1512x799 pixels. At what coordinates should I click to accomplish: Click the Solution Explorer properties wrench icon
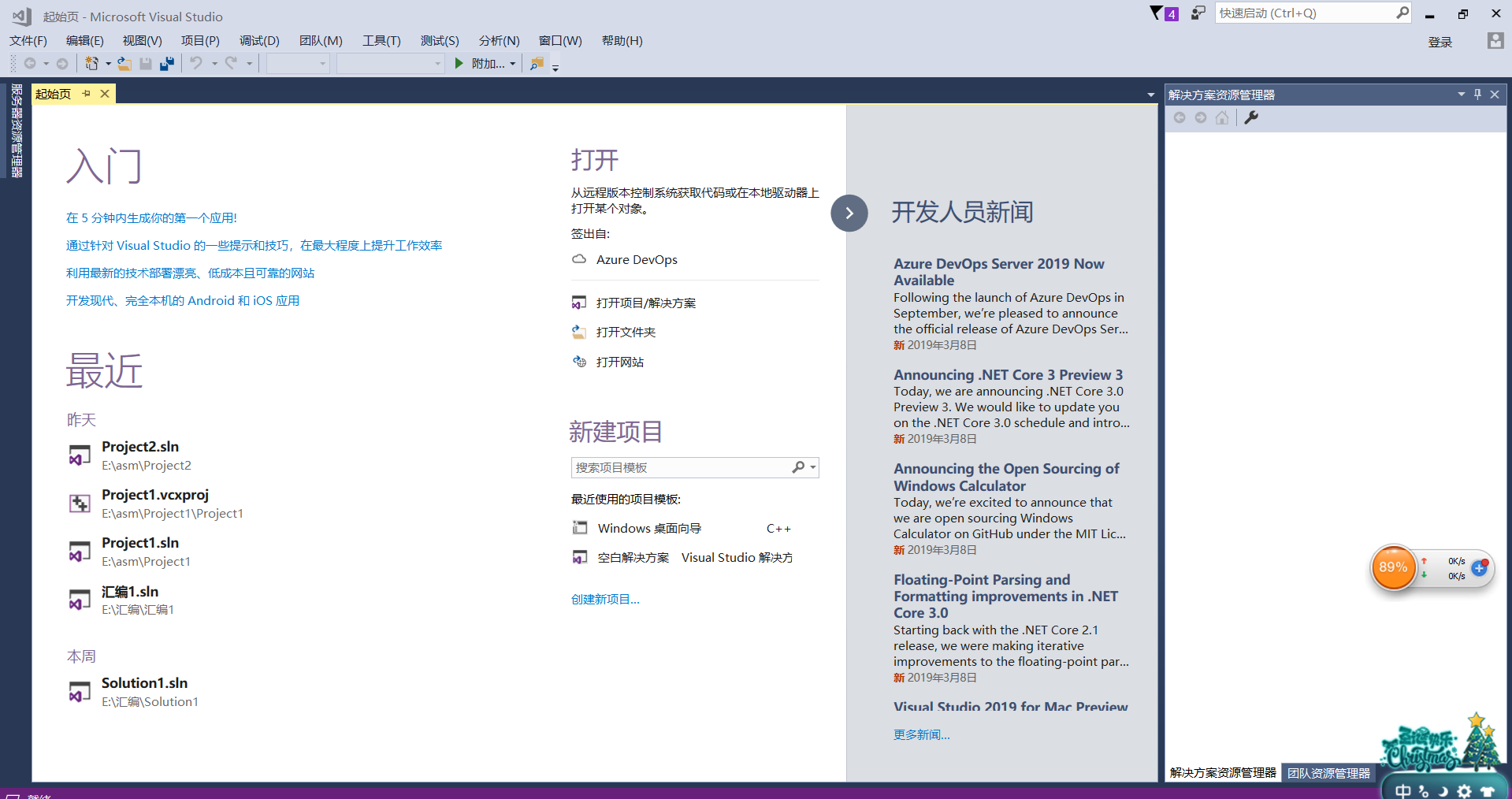coord(1251,117)
